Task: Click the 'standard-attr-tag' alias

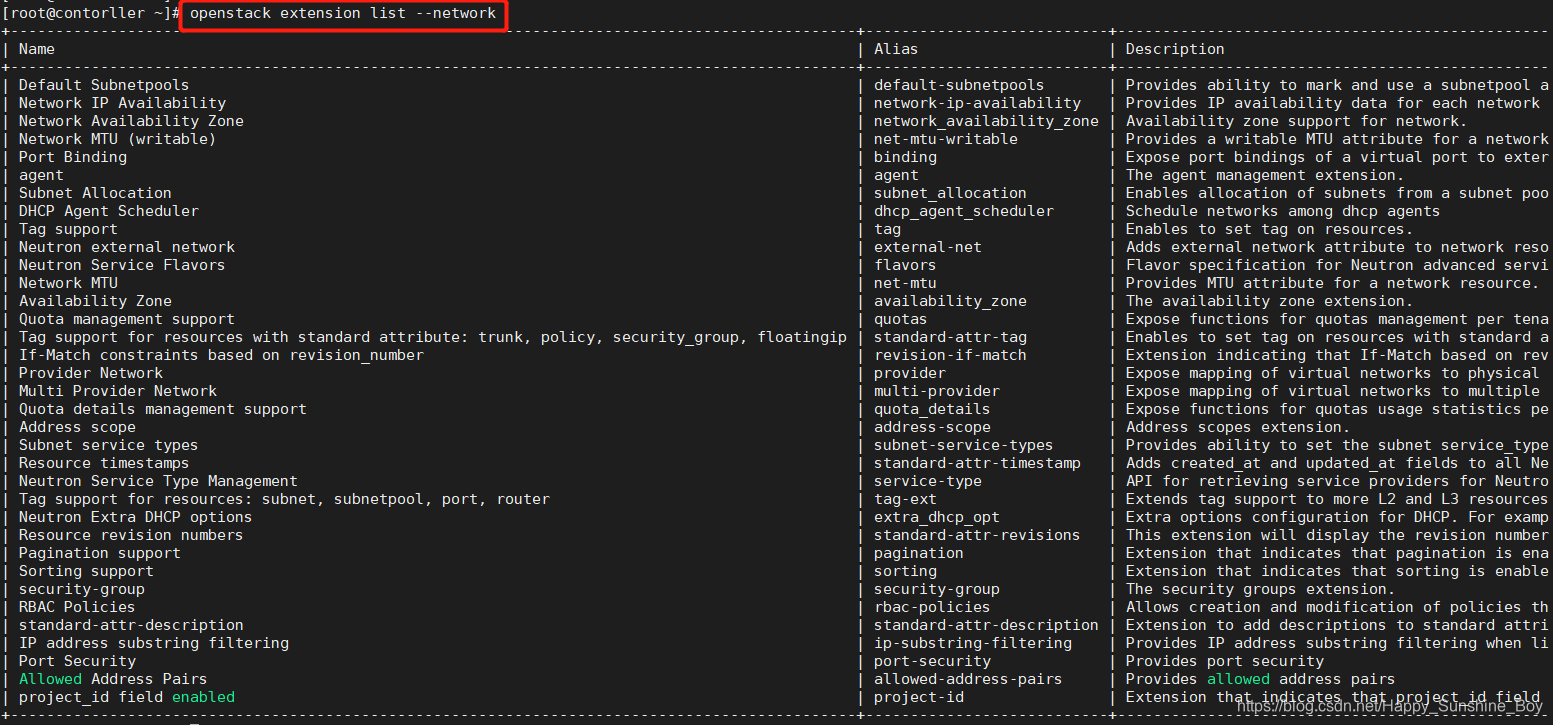Action: click(950, 337)
